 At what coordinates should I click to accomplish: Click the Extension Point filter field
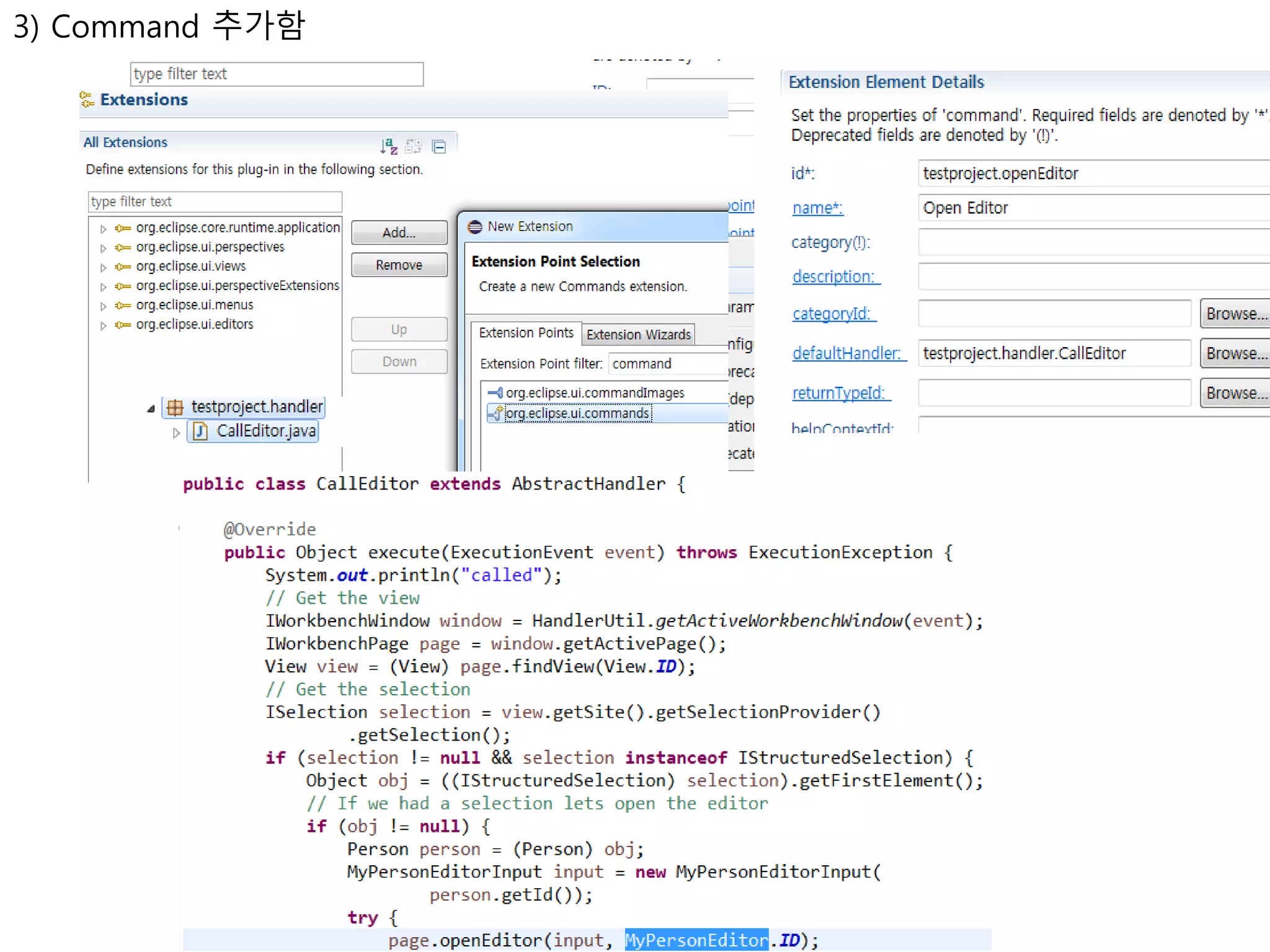[668, 364]
